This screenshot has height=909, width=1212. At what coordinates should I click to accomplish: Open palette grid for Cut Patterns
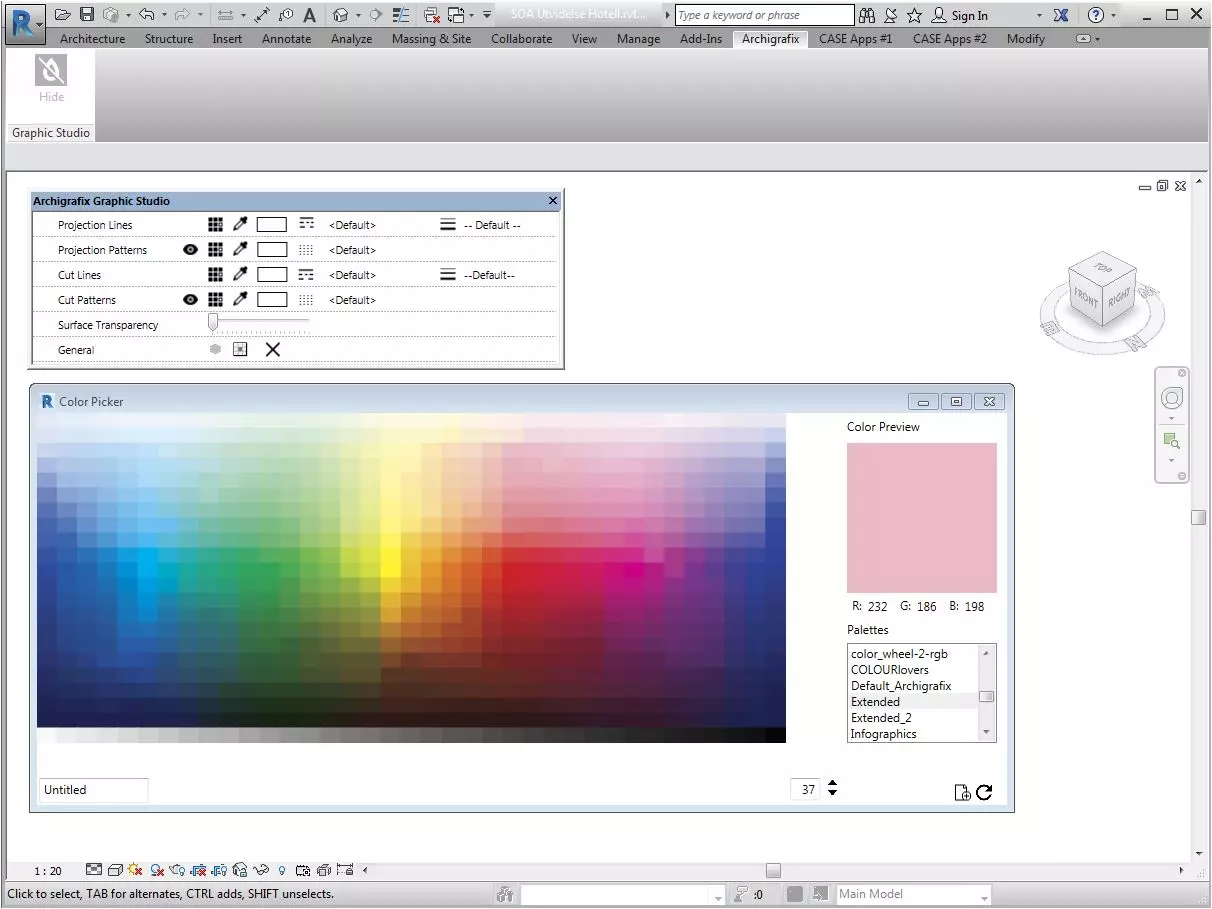pyautogui.click(x=215, y=300)
